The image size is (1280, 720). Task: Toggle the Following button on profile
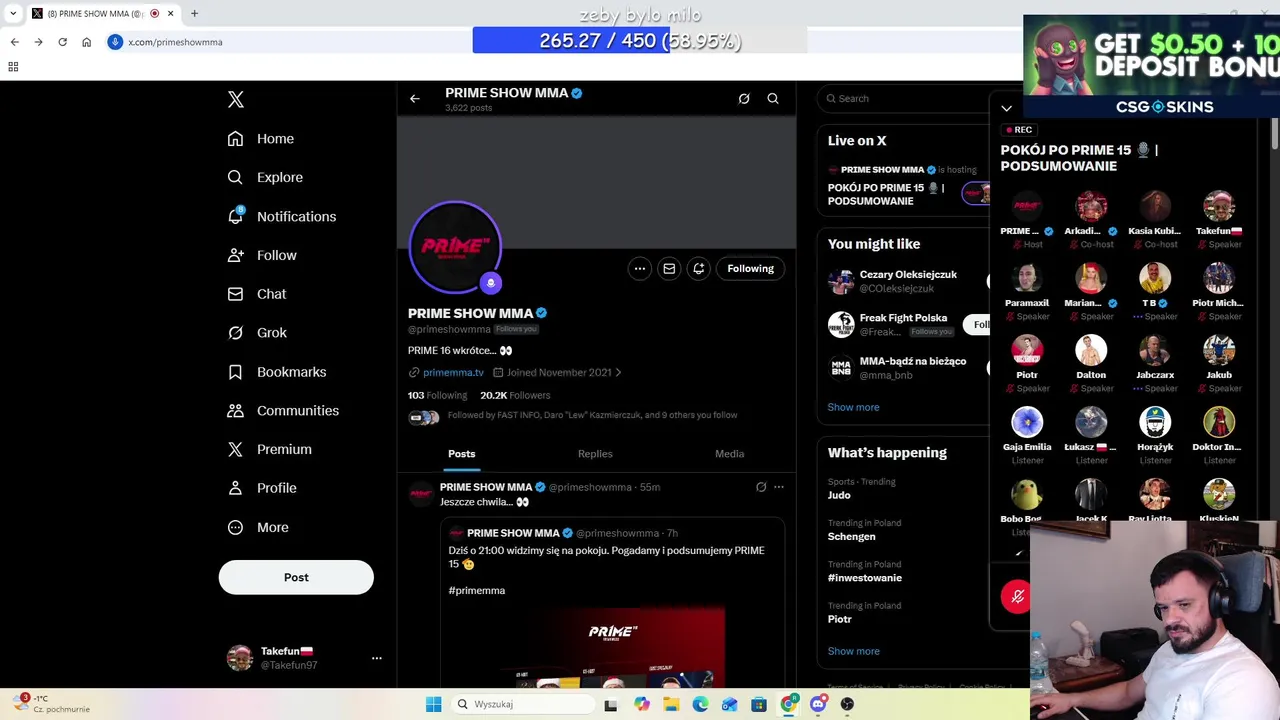[751, 268]
